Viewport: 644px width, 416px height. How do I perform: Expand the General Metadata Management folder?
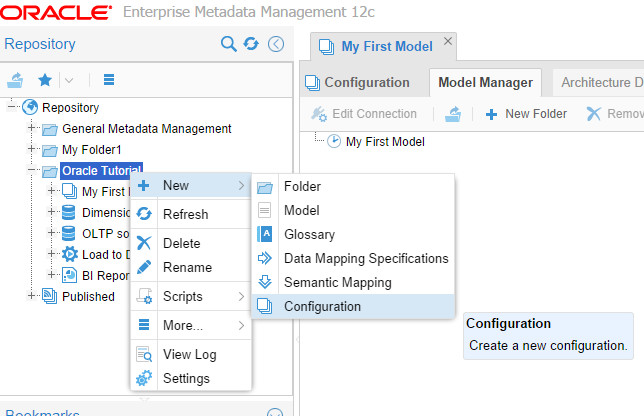click(31, 128)
